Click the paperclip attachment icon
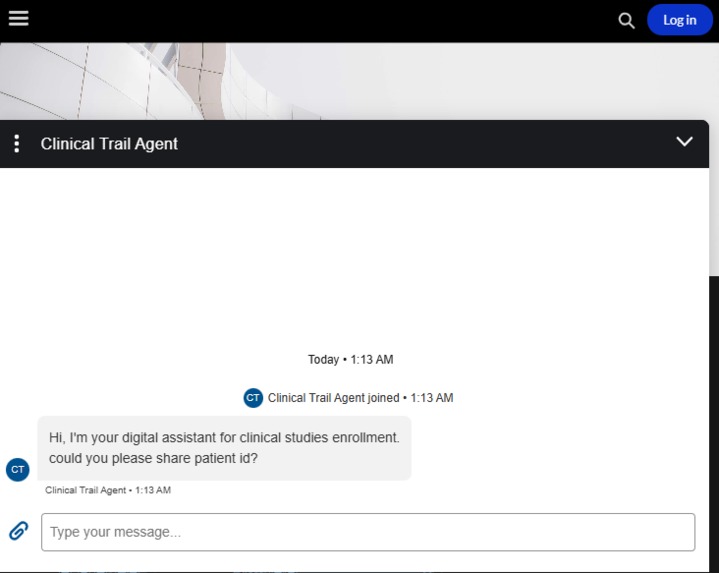This screenshot has height=573, width=719. (19, 531)
